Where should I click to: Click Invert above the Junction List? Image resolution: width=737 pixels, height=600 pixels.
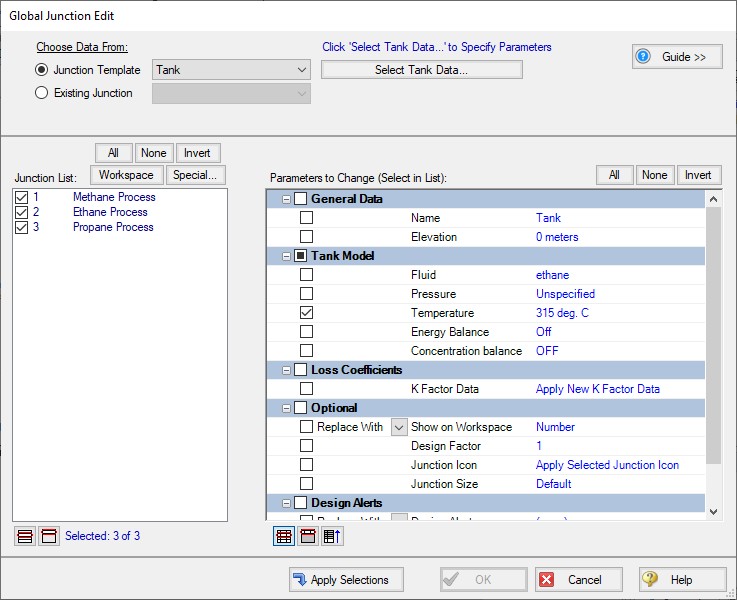198,153
